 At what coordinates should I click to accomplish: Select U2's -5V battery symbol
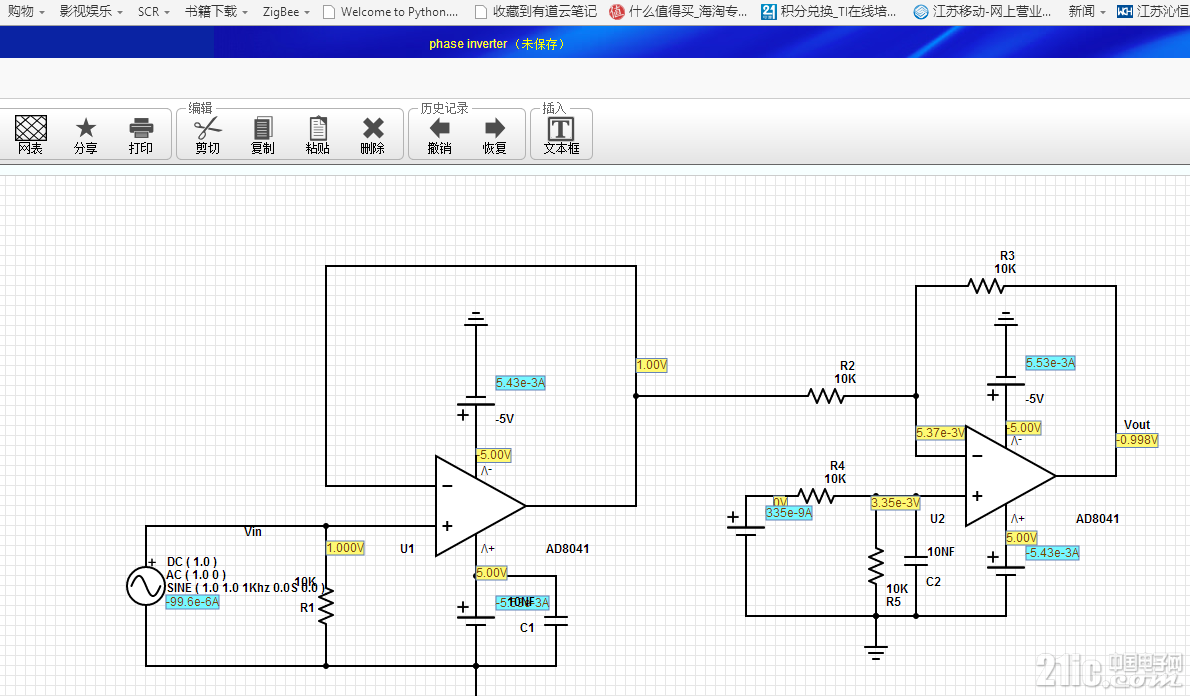click(x=1006, y=381)
